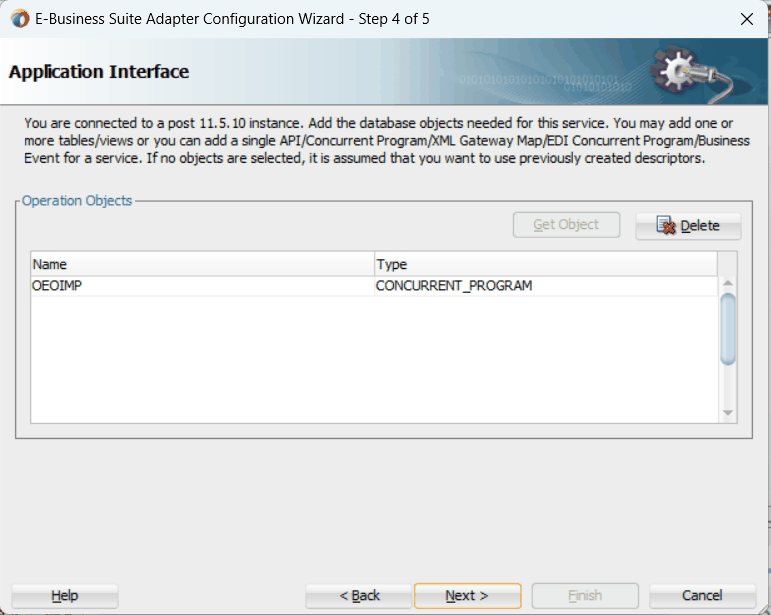Screen dimensions: 771x615
Task: Click the Type column header
Action: click(546, 264)
